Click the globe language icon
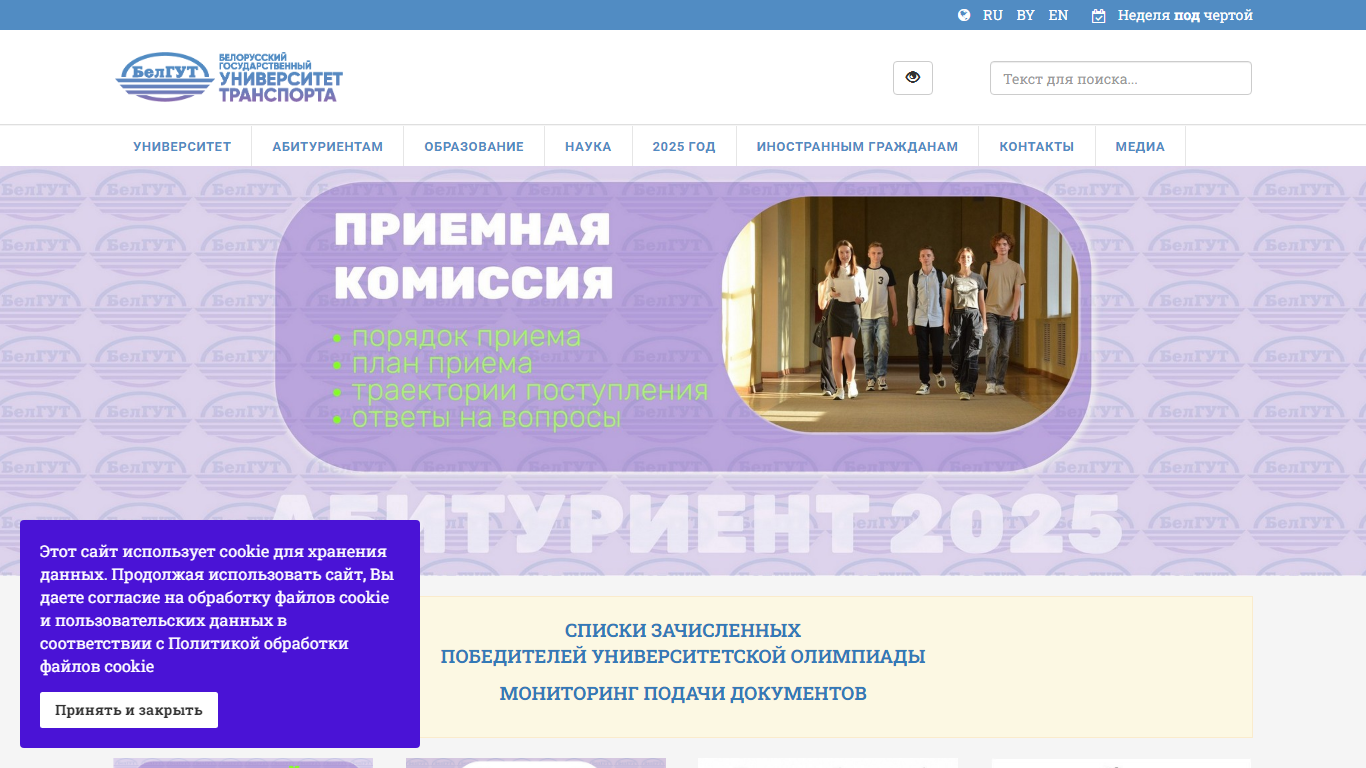Image resolution: width=1366 pixels, height=768 pixels. (x=964, y=15)
